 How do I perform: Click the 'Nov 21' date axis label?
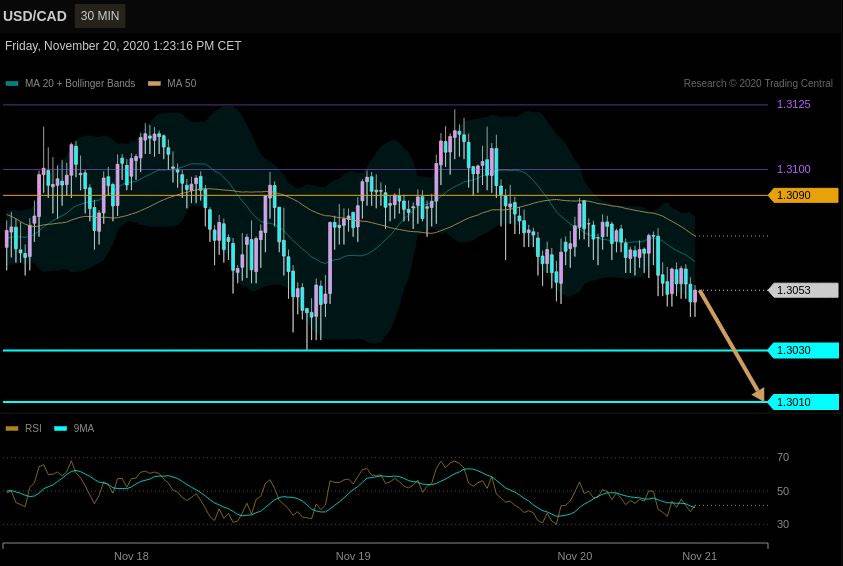(x=699, y=556)
